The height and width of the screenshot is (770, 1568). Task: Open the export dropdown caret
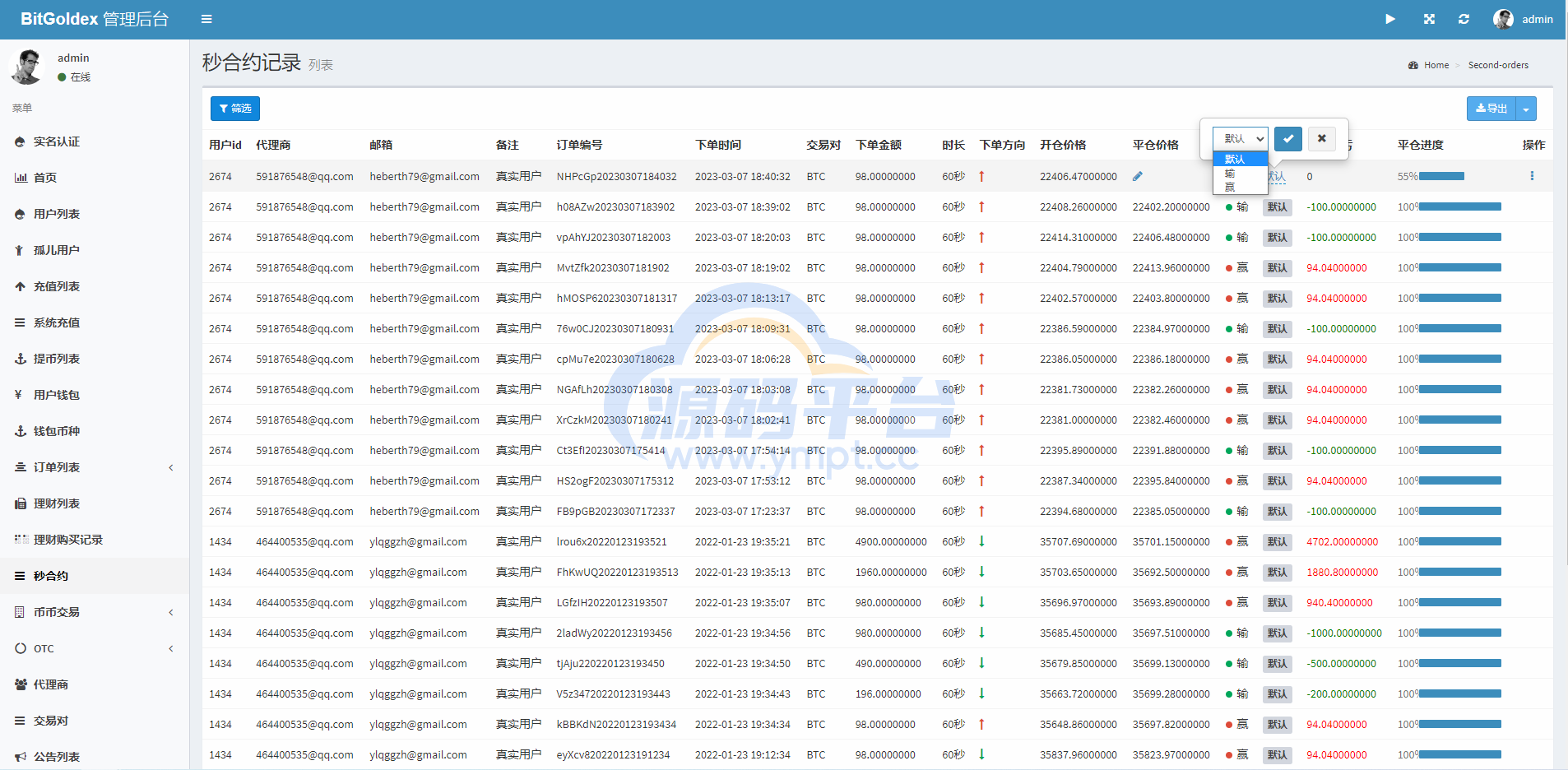tap(1526, 109)
